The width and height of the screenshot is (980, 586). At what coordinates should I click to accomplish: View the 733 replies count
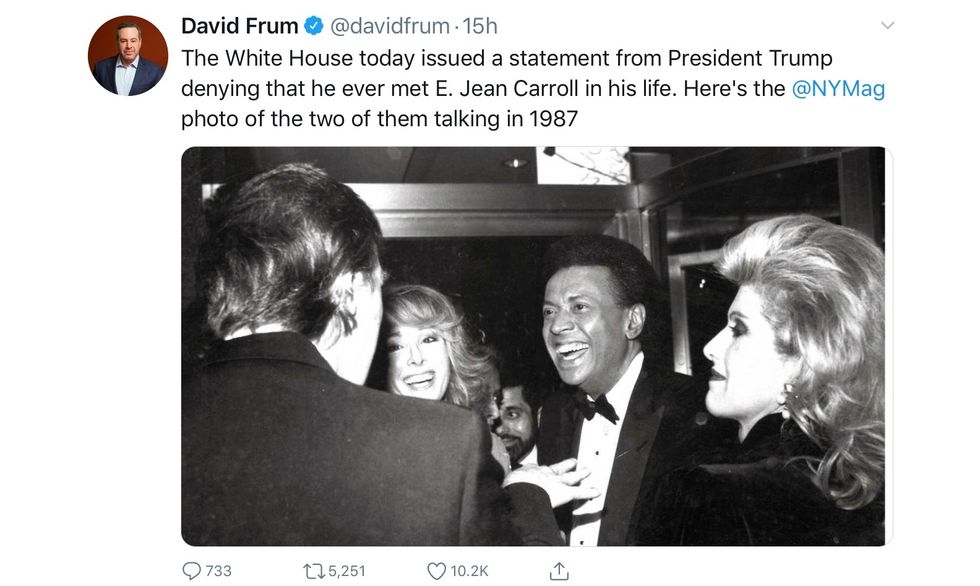(218, 570)
